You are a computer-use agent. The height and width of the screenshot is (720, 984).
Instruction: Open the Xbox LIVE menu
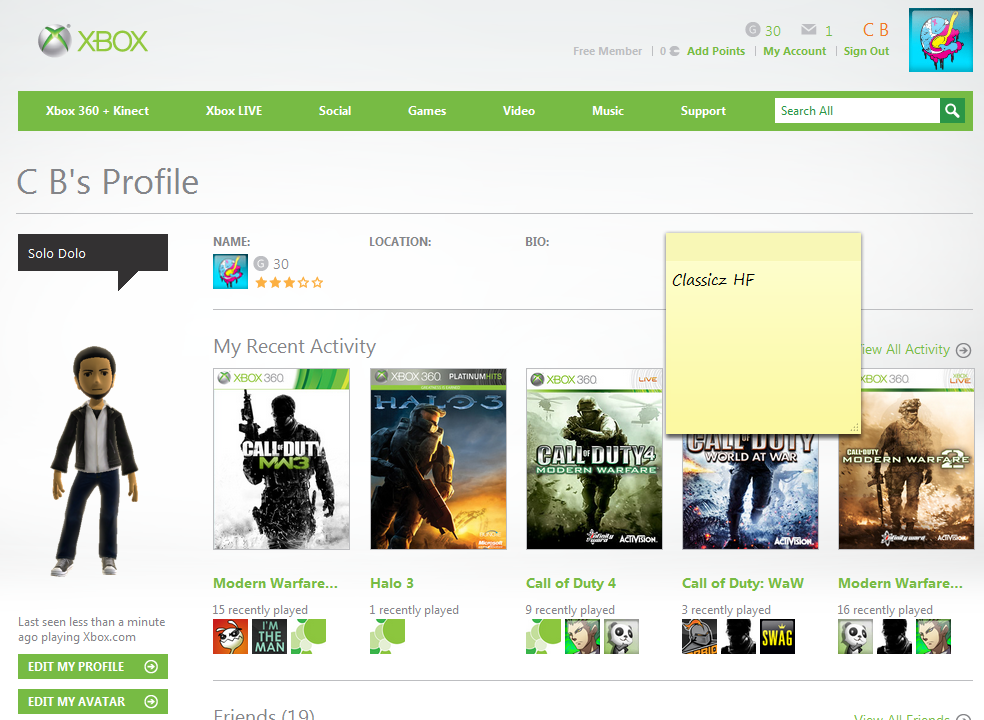234,111
